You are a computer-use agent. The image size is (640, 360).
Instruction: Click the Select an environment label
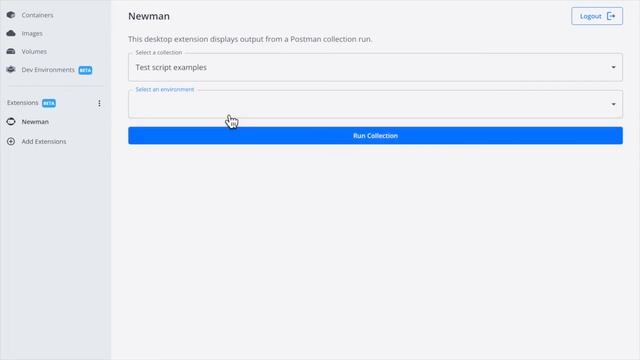tap(164, 89)
